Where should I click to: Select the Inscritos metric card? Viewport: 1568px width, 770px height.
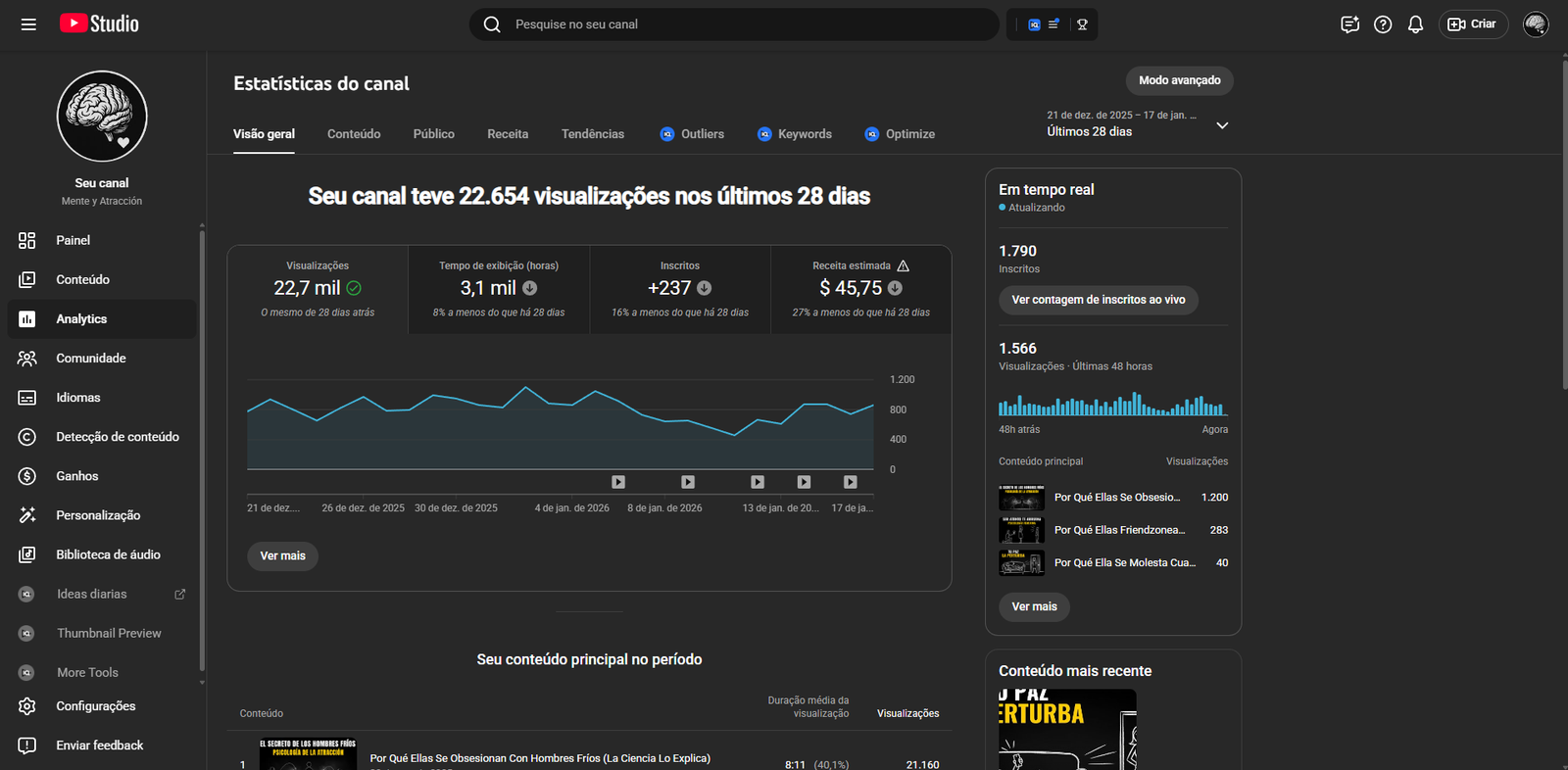[x=679, y=289]
